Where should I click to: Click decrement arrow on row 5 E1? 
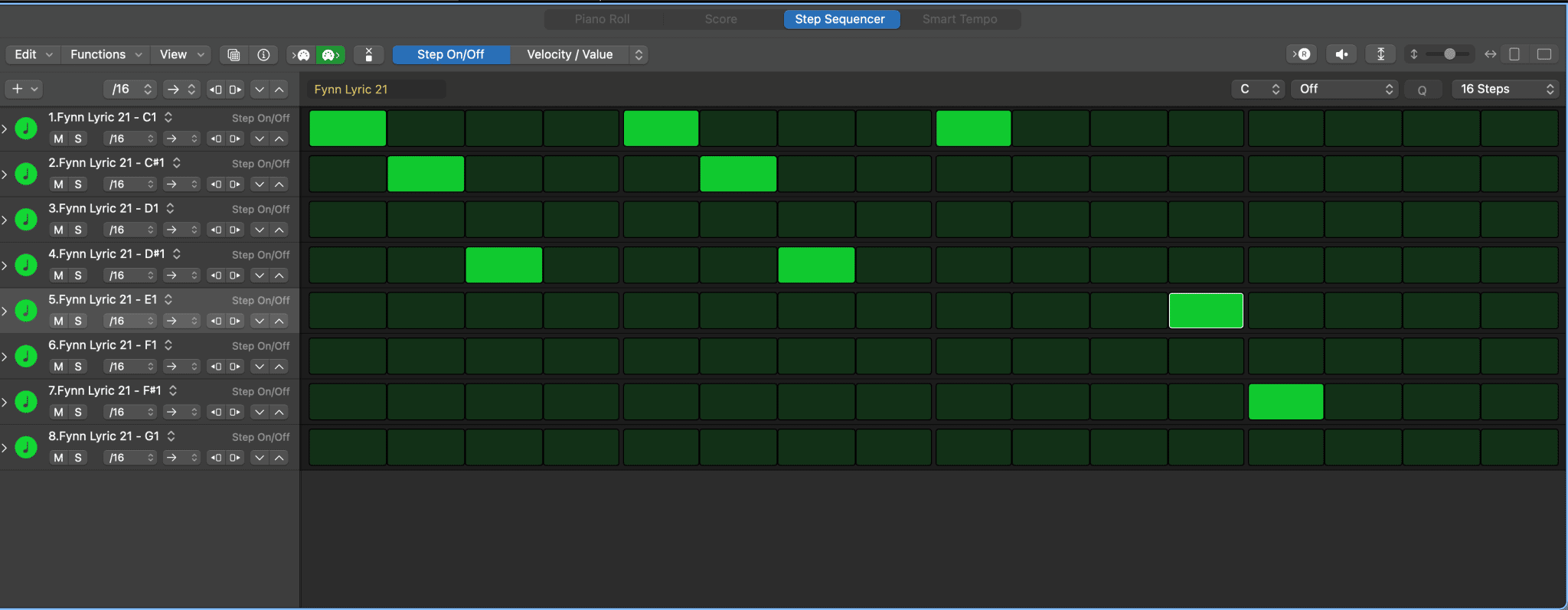click(260, 321)
